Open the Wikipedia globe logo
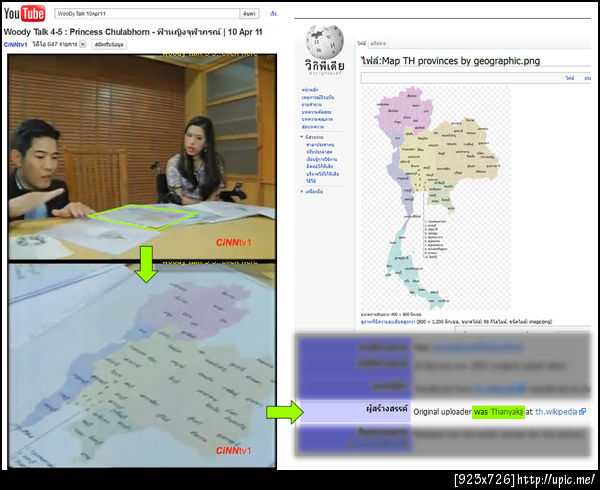Viewport: 600px width, 490px height. pos(324,42)
